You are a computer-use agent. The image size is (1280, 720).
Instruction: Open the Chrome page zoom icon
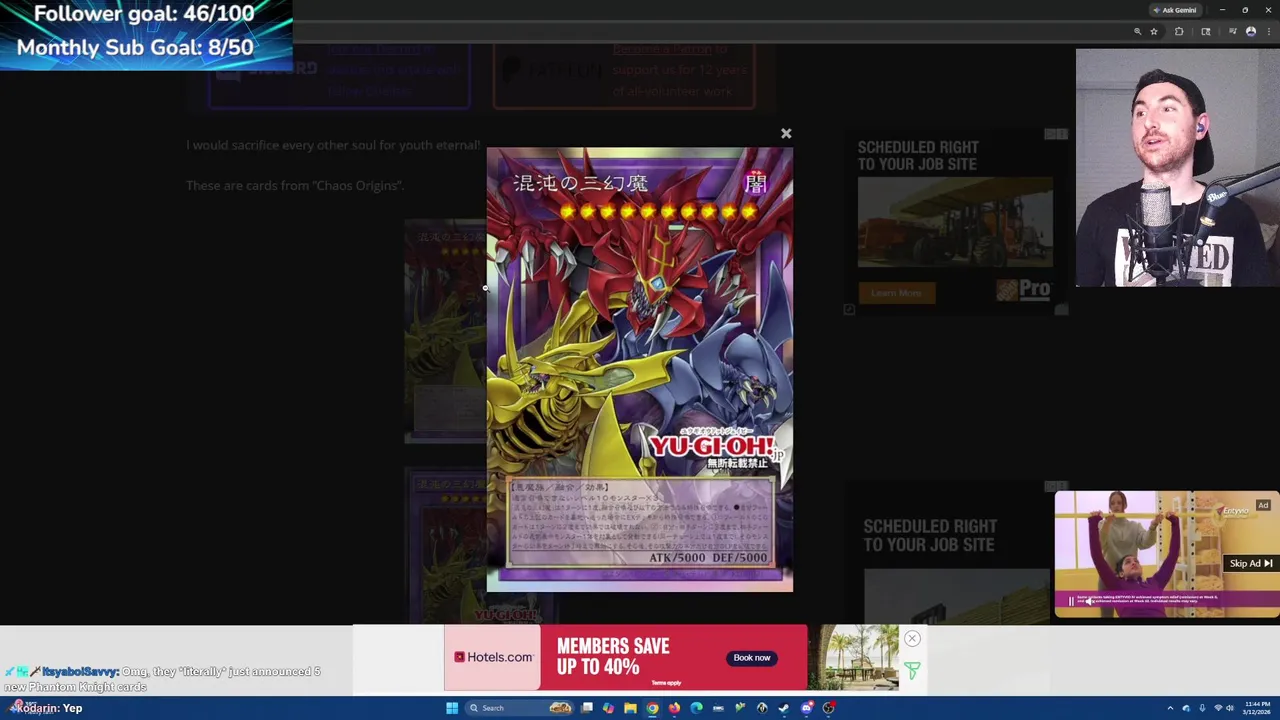coord(1137,31)
